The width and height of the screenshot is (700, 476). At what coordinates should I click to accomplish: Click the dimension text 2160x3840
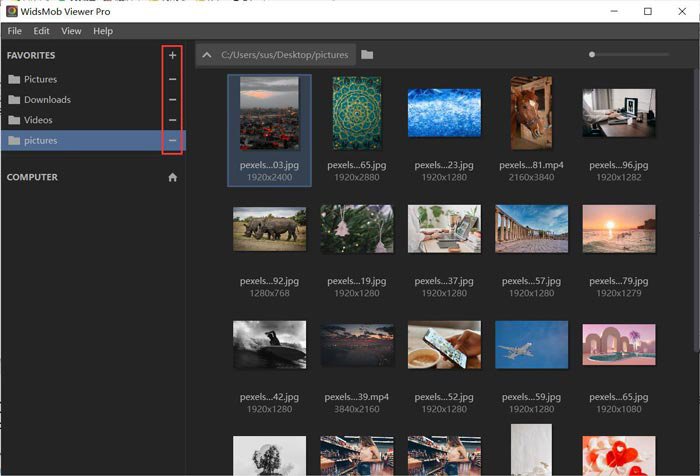pos(531,177)
